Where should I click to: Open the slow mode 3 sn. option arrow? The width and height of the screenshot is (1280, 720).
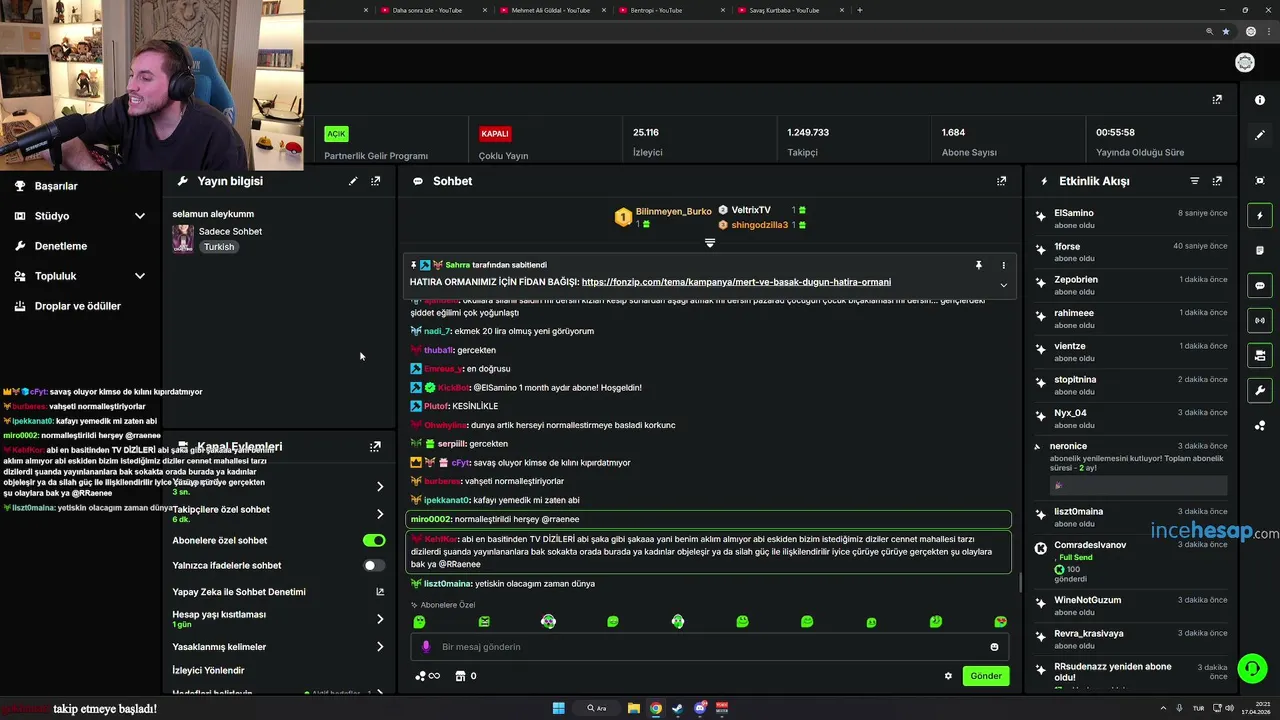[380, 487]
